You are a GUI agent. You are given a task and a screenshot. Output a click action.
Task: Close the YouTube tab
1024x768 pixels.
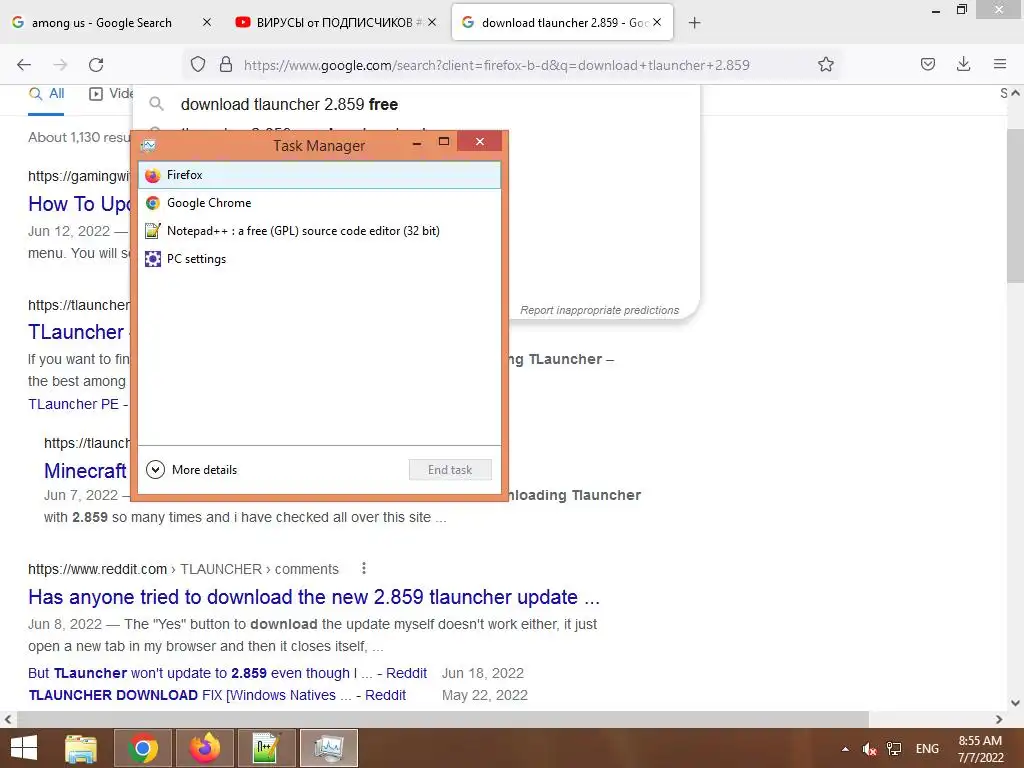[x=432, y=22]
